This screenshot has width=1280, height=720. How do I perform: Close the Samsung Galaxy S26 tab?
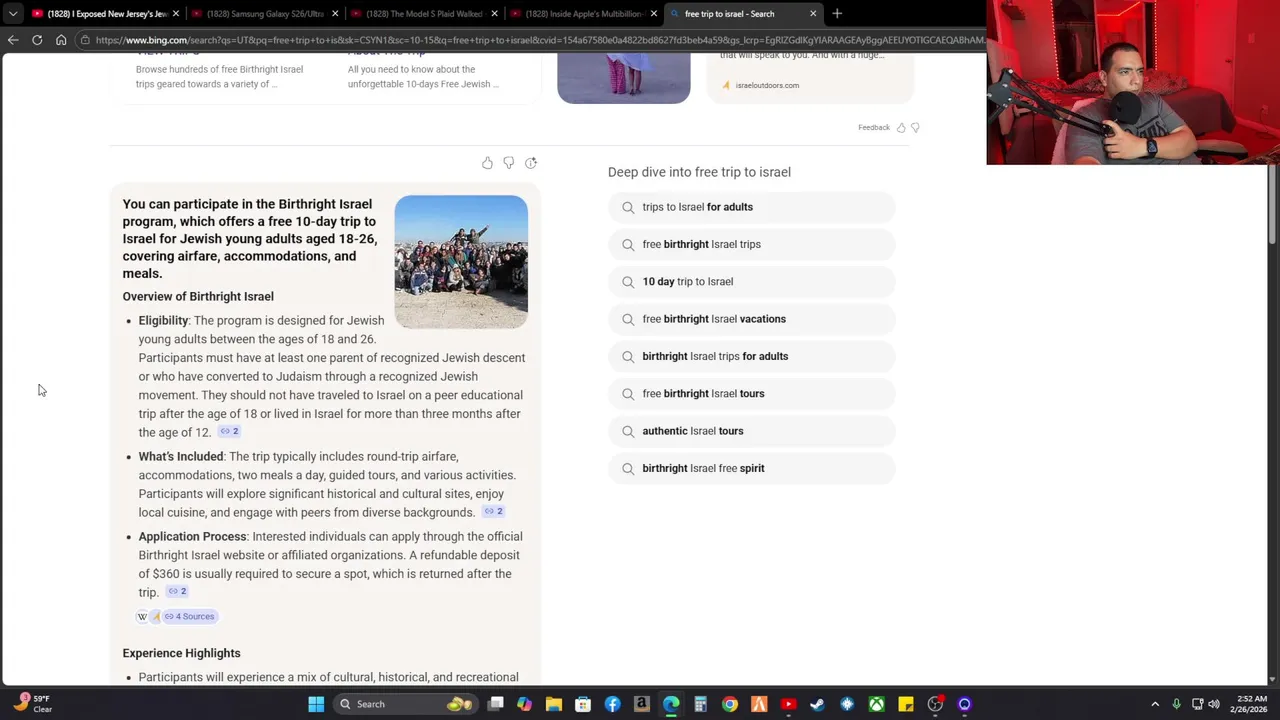pos(335,14)
